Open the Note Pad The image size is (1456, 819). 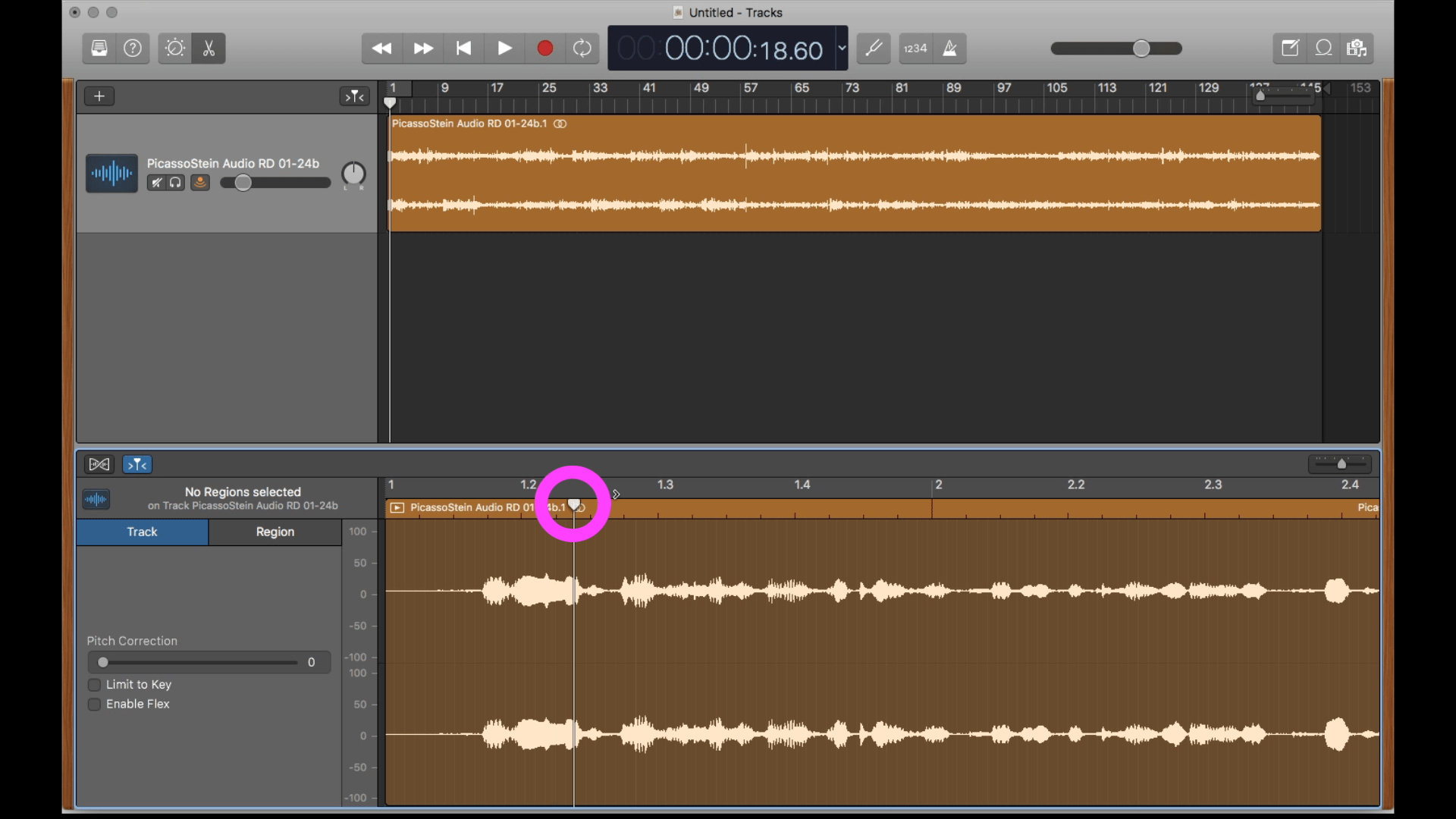tap(1289, 48)
